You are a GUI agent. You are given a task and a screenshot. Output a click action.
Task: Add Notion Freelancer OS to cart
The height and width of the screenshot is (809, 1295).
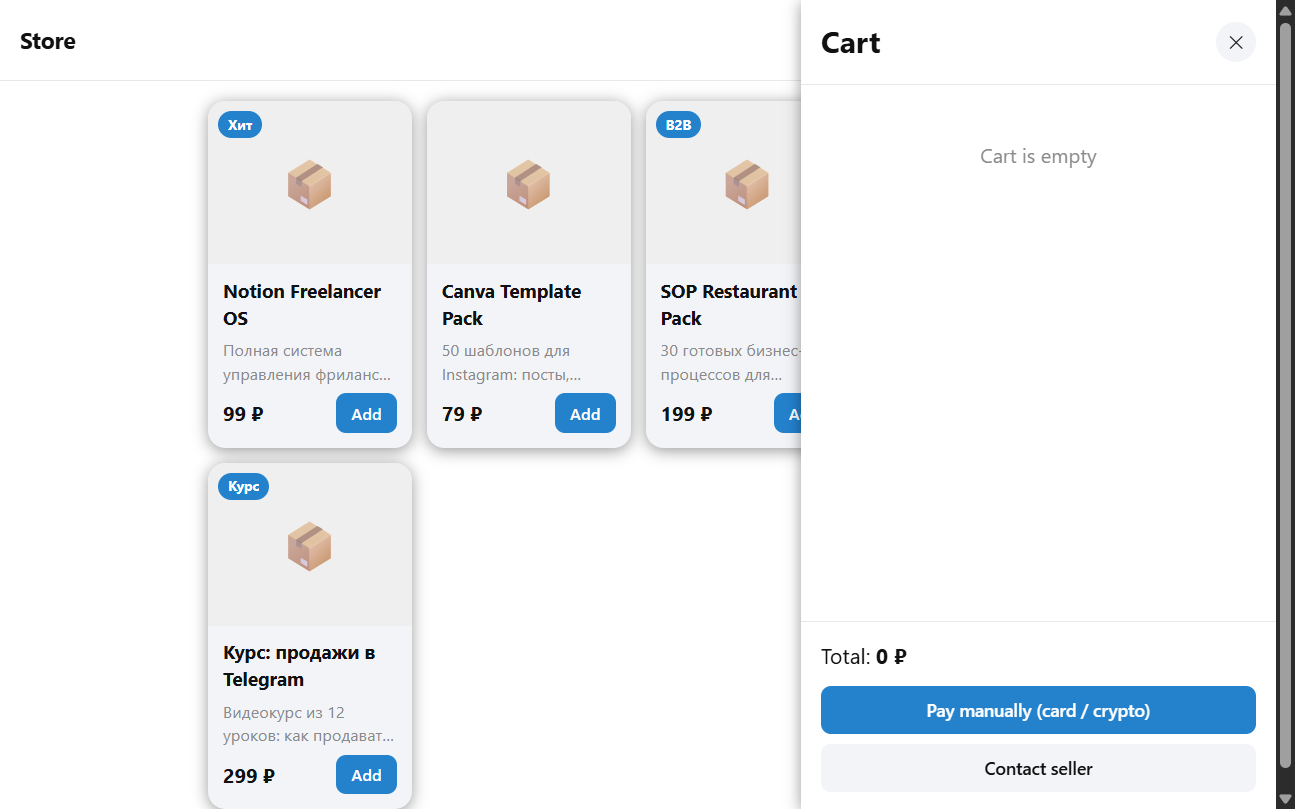366,414
